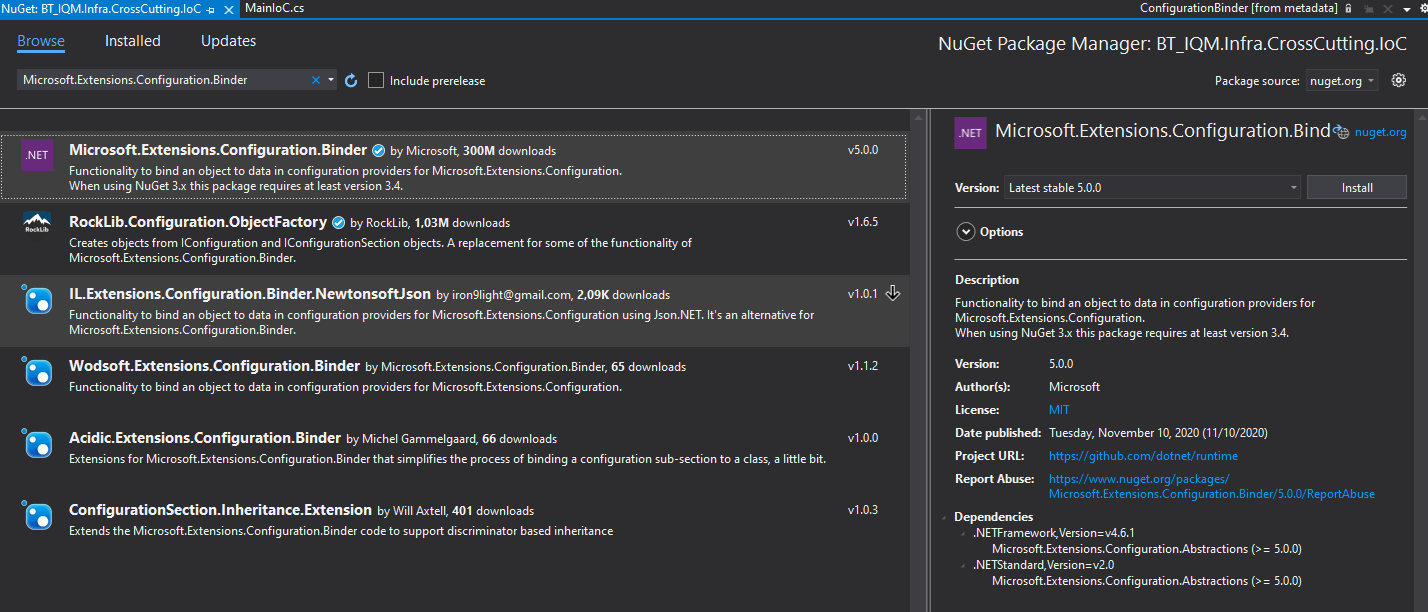Click the RockLib package logo icon
Screen dimensions: 1428x612
(37, 223)
